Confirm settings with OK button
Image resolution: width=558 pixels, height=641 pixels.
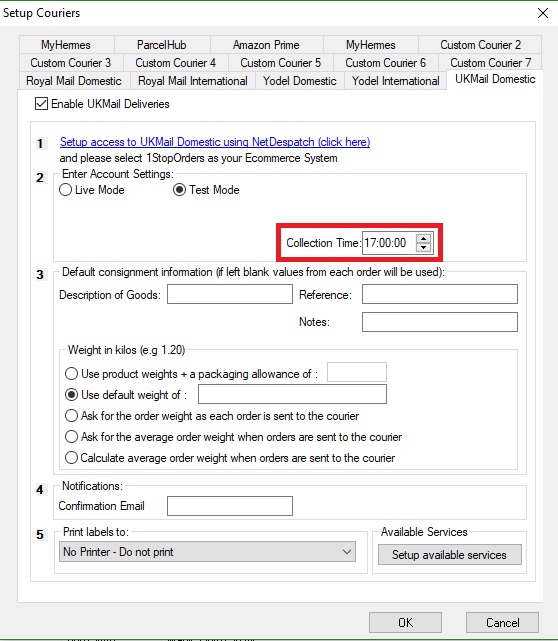coord(405,623)
